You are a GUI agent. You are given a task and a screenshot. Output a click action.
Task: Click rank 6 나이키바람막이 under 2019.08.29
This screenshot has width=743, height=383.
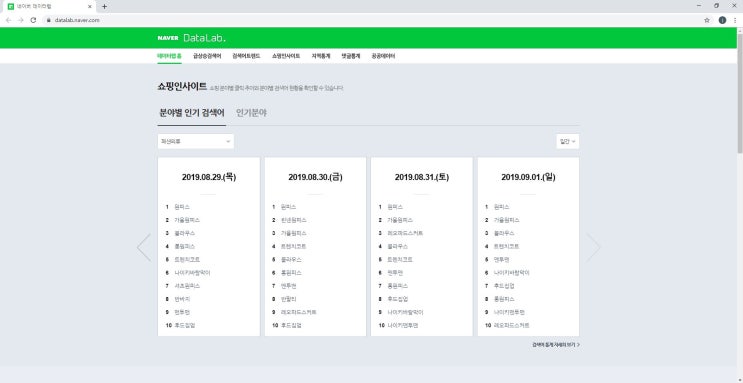[x=192, y=273]
